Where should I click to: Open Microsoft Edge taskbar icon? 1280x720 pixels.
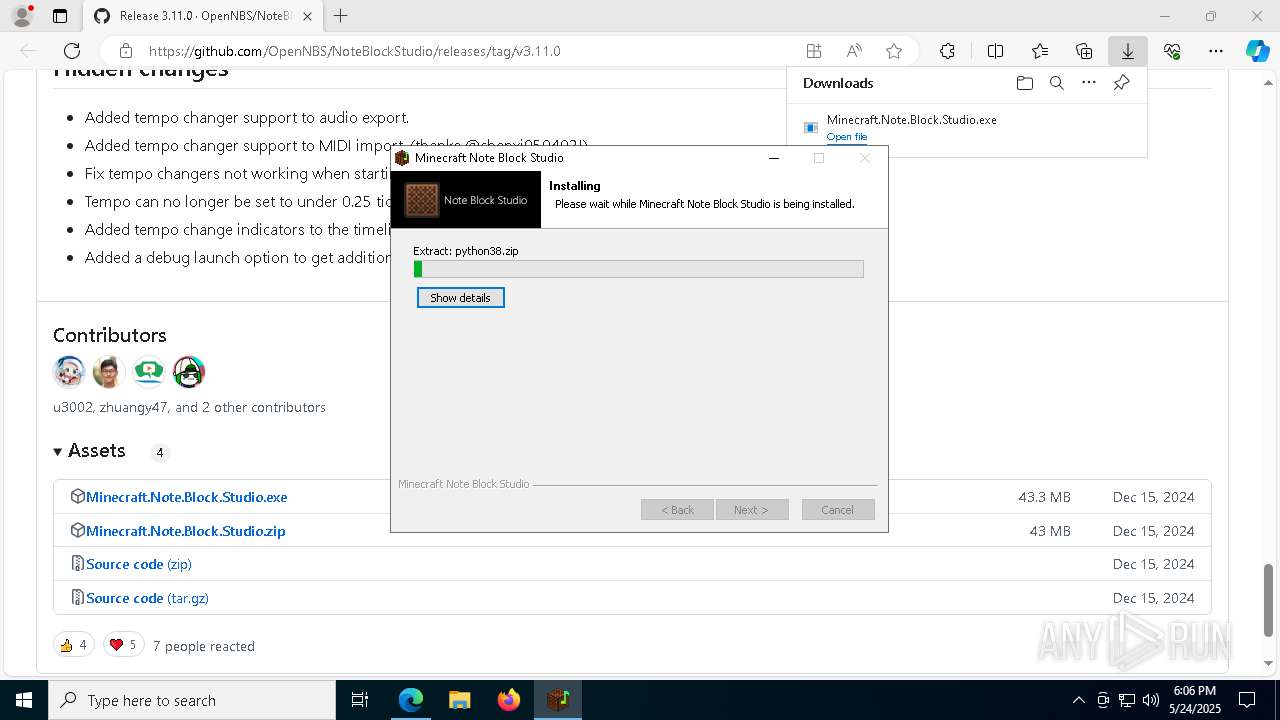[411, 700]
